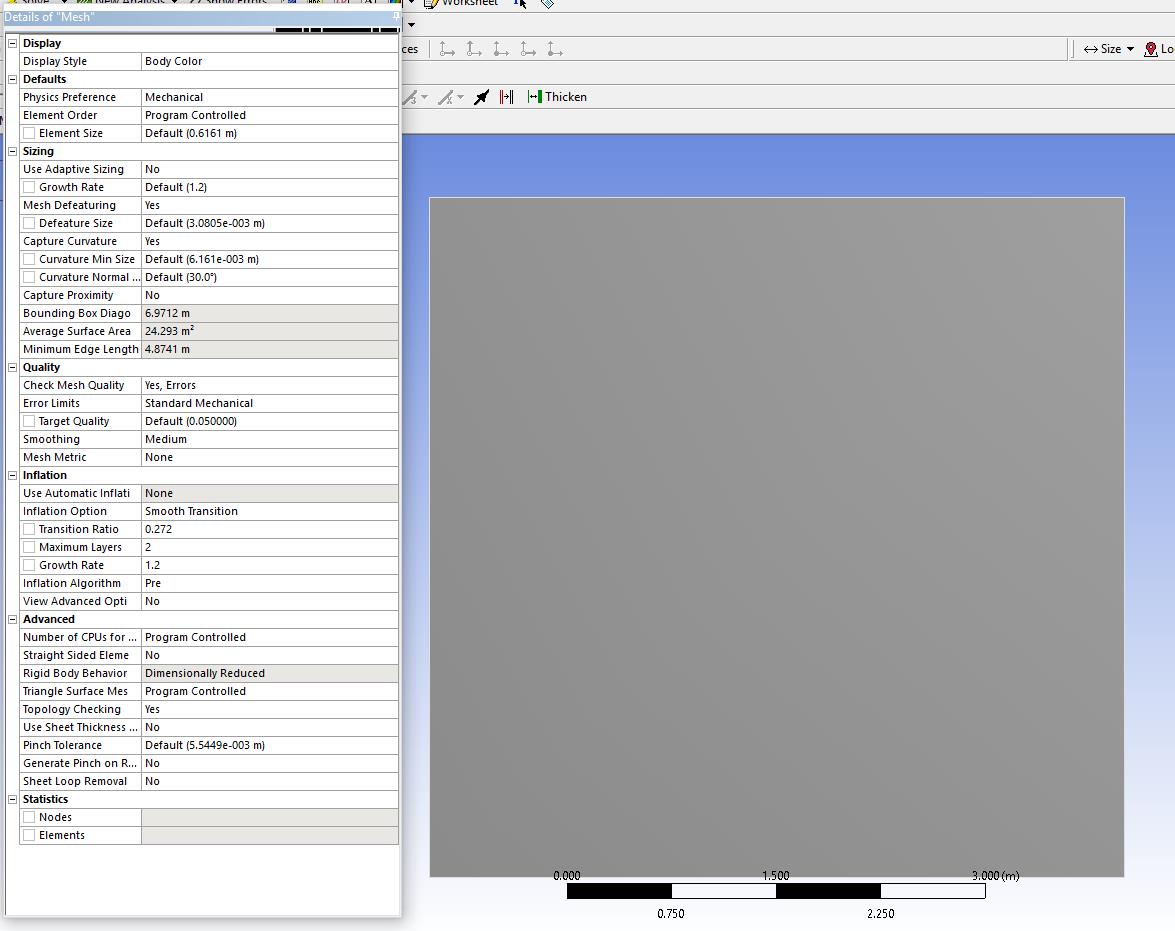Check the Defeature Size checkbox
1175x931 pixels.
click(x=29, y=223)
